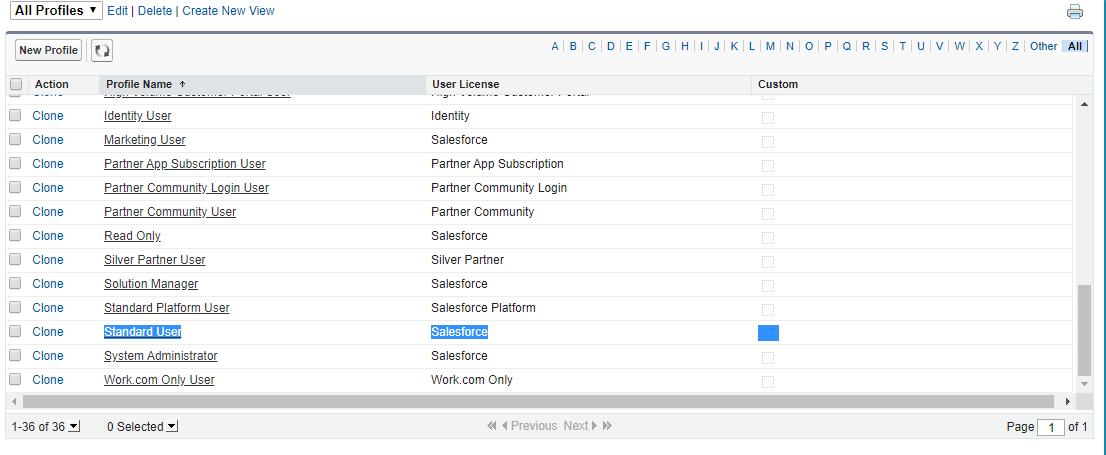Click the horizontal scrollbar thumb
Screen dimensions: 1106x455
[x=539, y=401]
